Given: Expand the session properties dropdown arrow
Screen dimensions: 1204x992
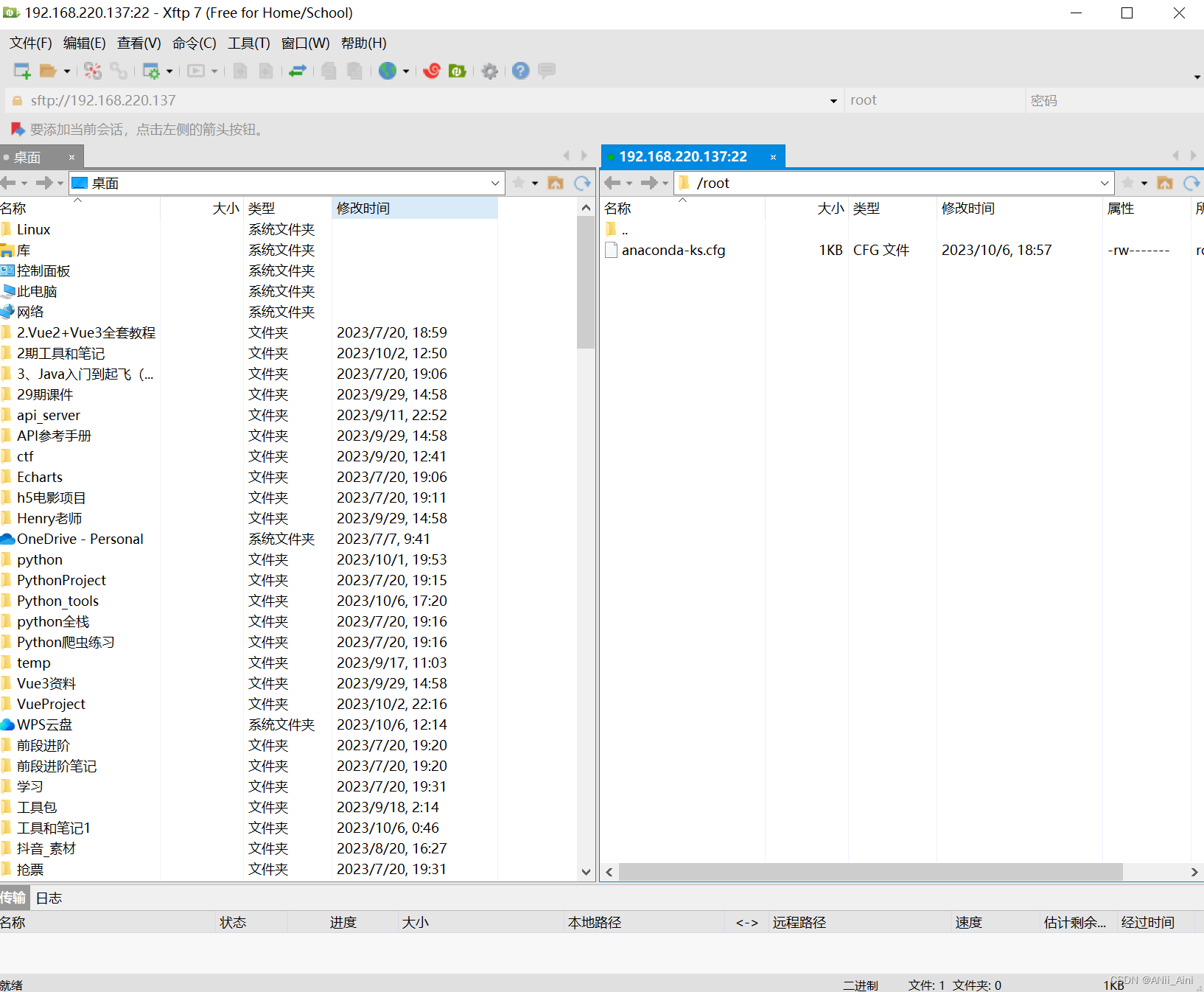Looking at the screenshot, I should tap(169, 71).
